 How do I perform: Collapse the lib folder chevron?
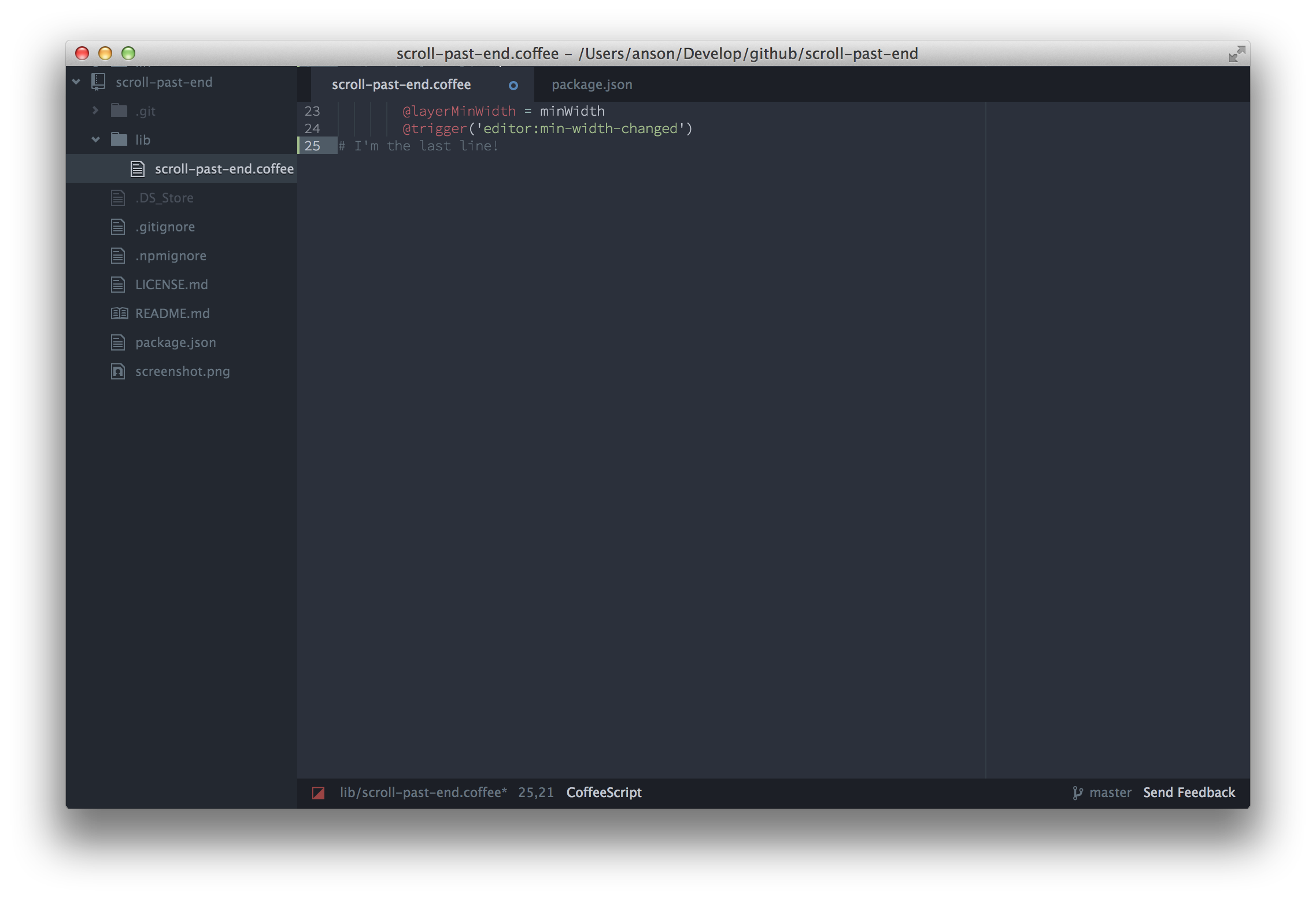tap(95, 139)
